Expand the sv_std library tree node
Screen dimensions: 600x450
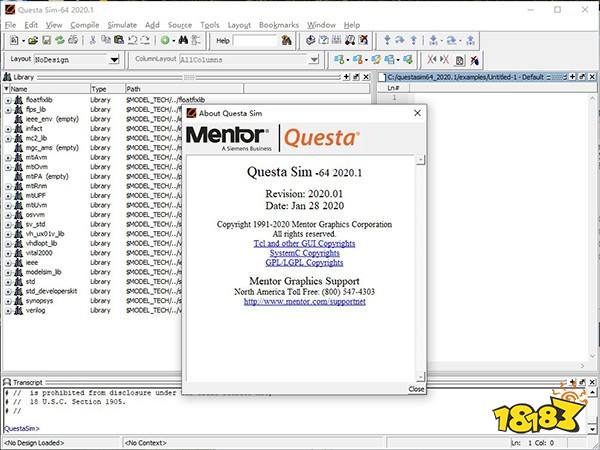[8, 224]
